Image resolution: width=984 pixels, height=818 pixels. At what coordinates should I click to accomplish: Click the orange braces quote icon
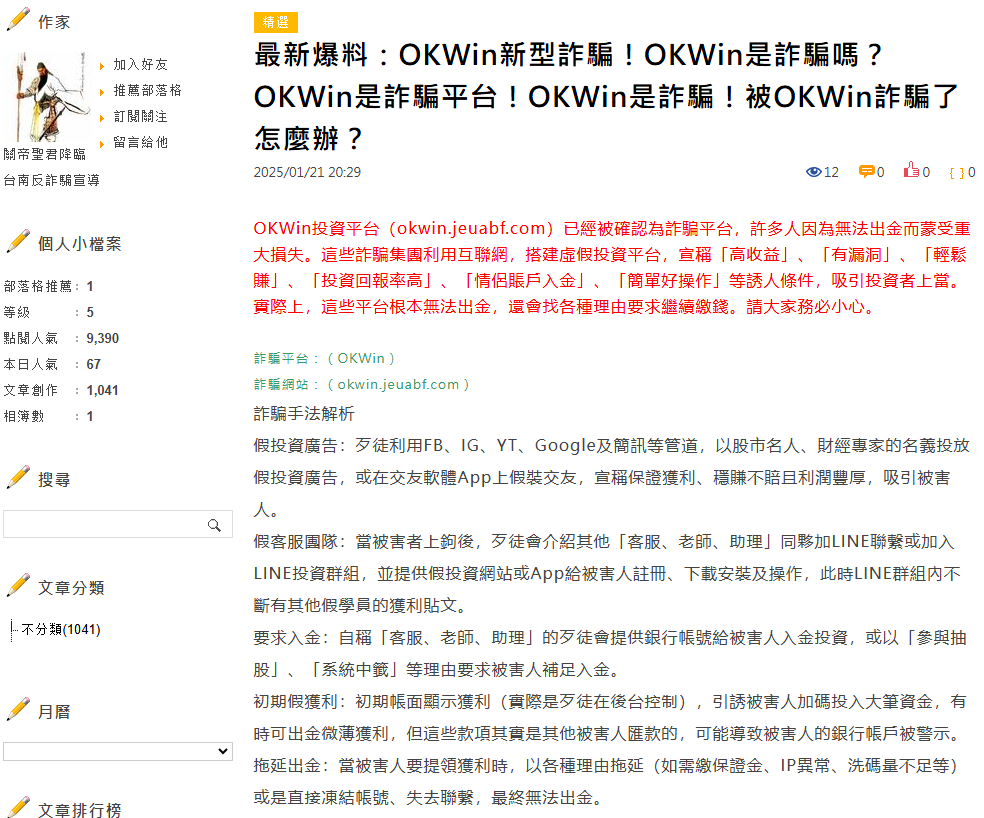[957, 173]
